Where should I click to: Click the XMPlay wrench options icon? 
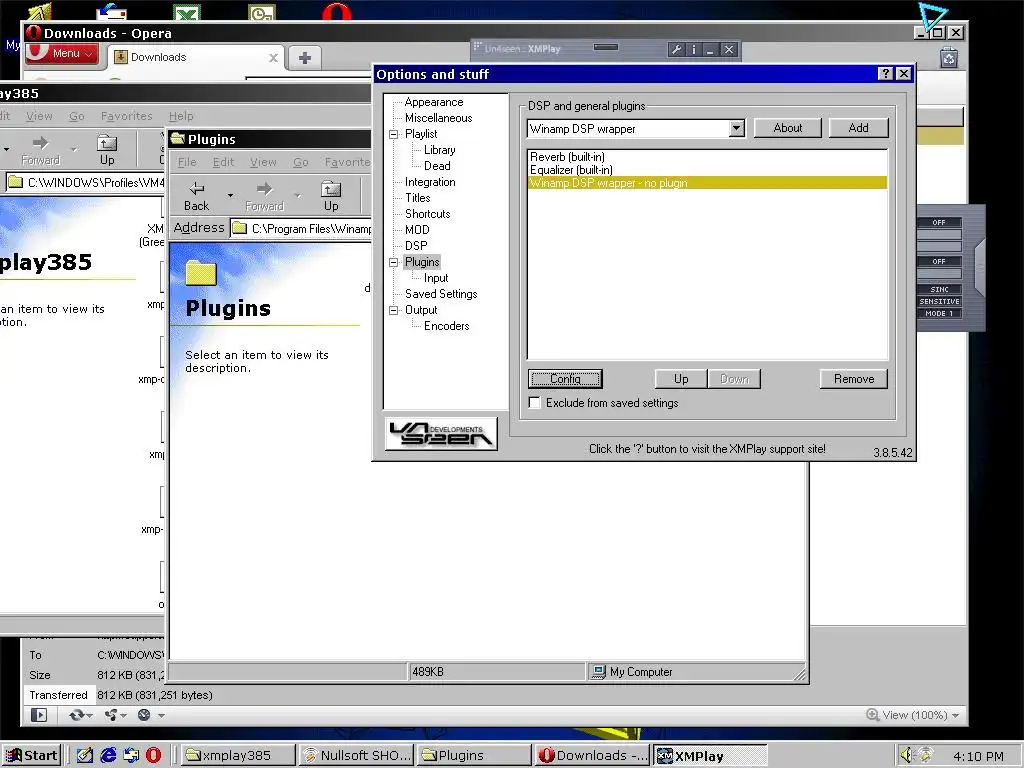tap(677, 50)
